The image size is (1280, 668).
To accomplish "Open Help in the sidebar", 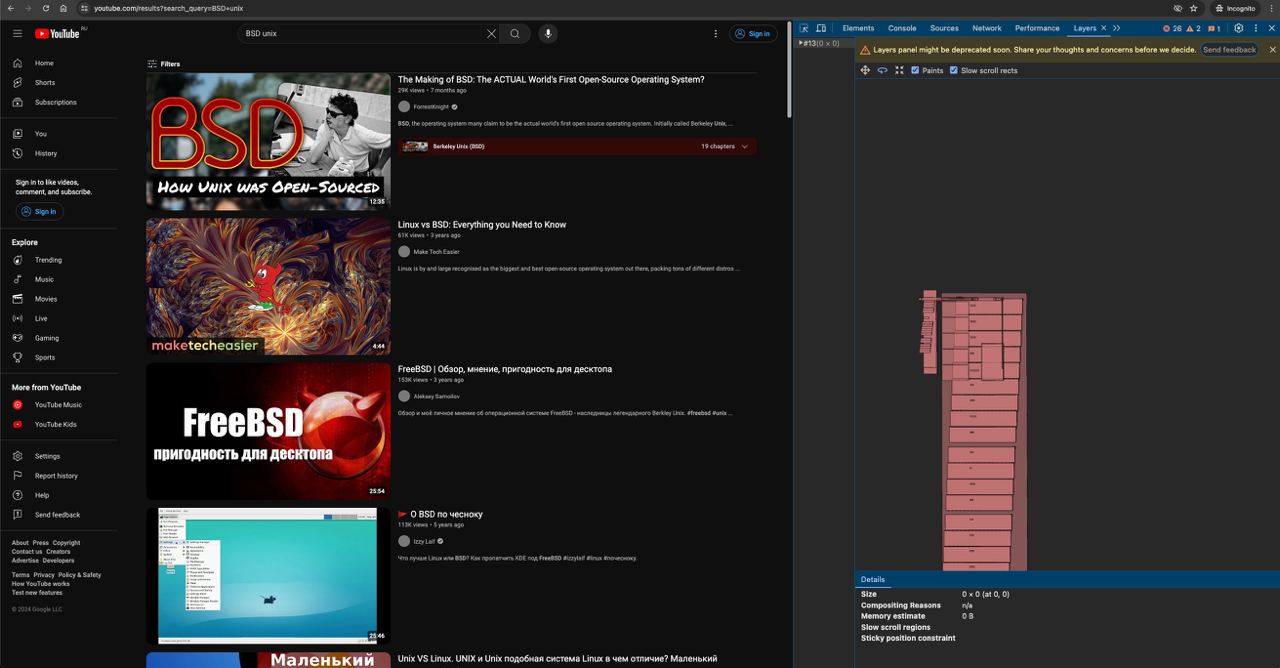I will point(61,495).
